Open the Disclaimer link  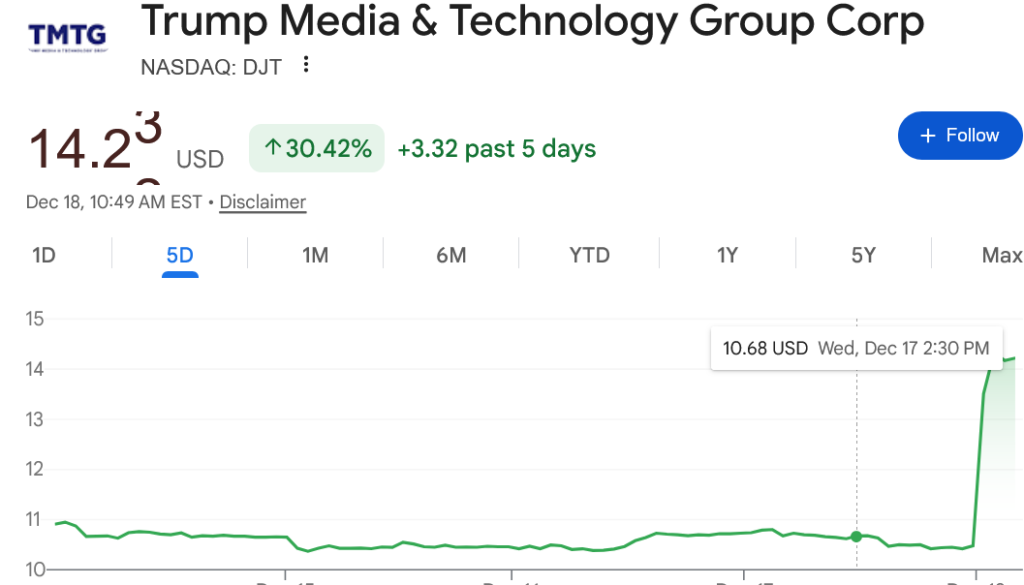[x=262, y=202]
